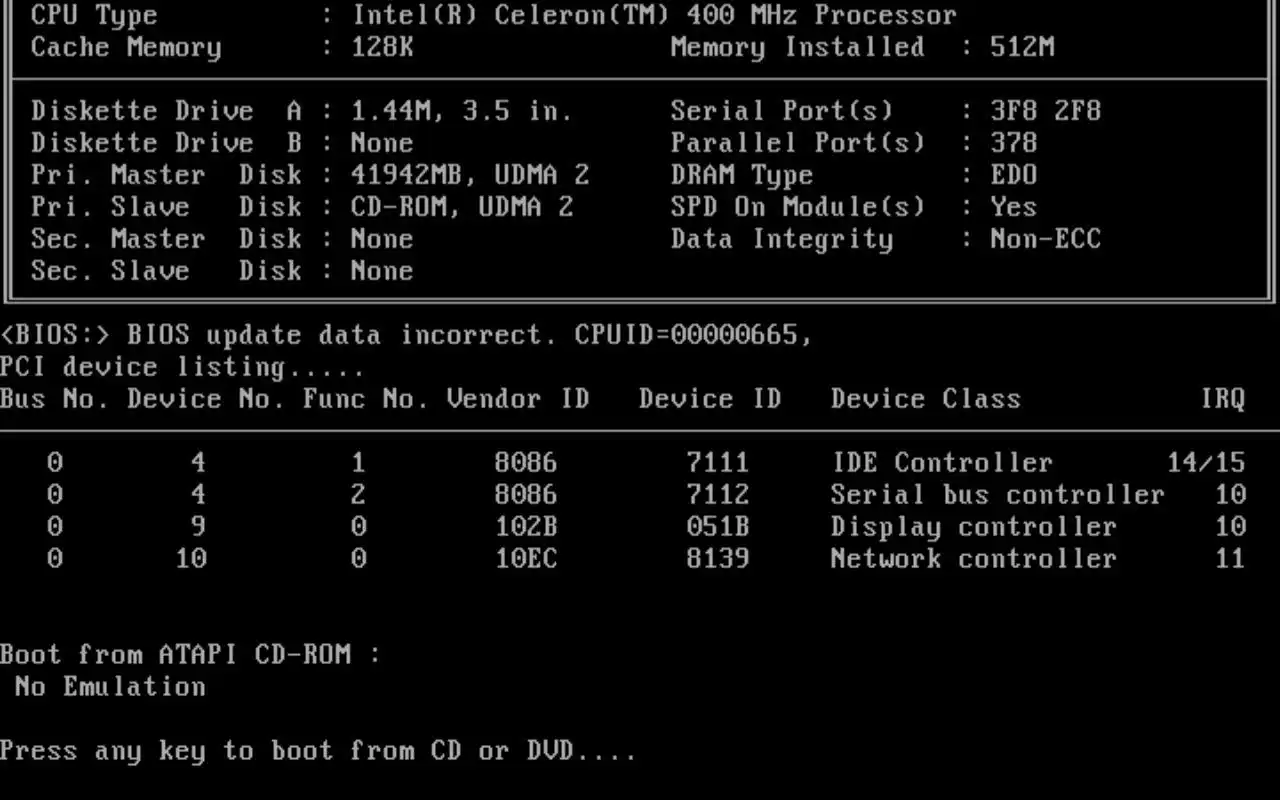Screen dimensions: 1280x800
Task: Click the Boot from ATAPI CD-ROM line
Action: [x=190, y=655]
